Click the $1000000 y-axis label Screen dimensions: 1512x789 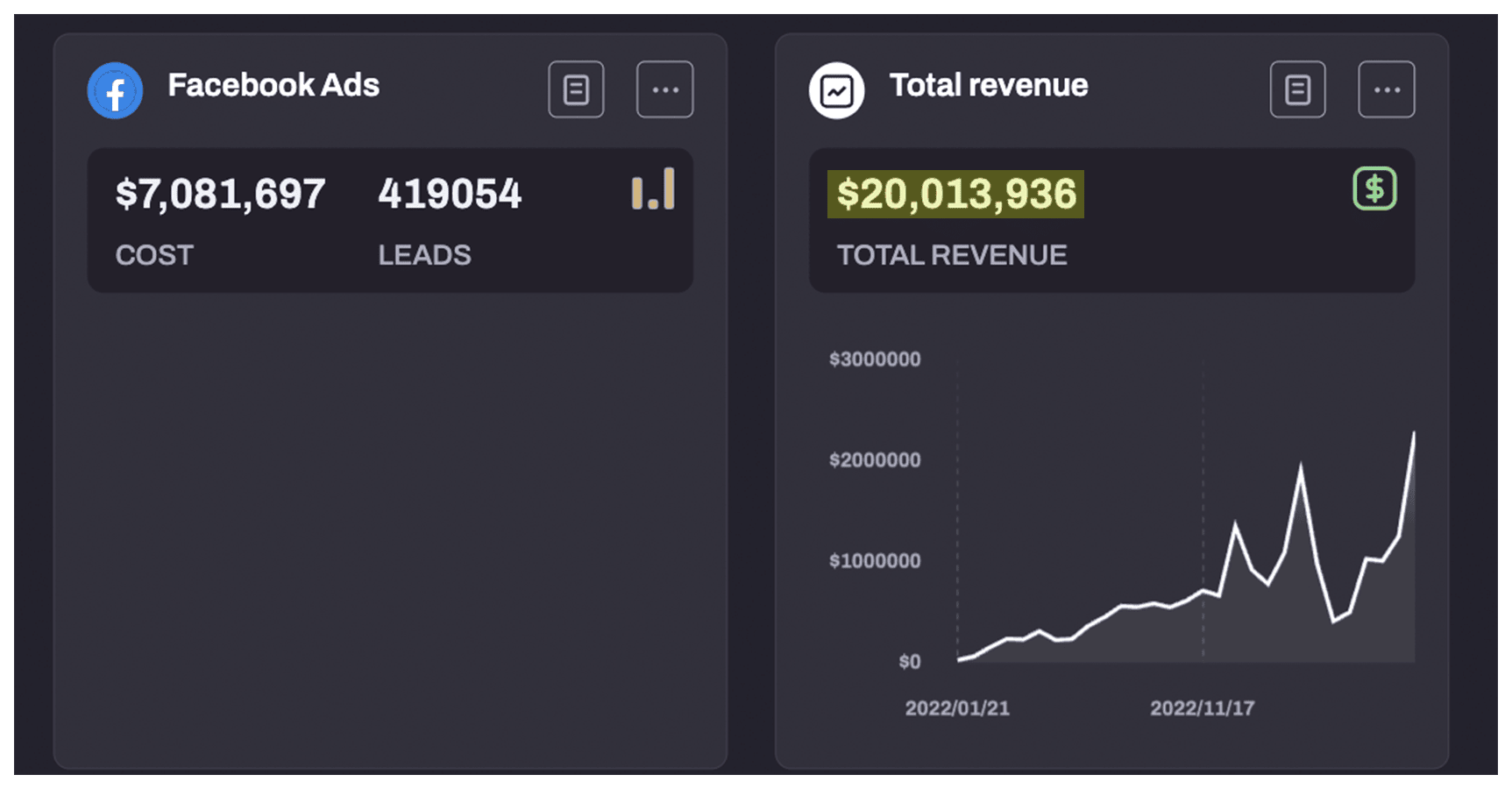(875, 561)
